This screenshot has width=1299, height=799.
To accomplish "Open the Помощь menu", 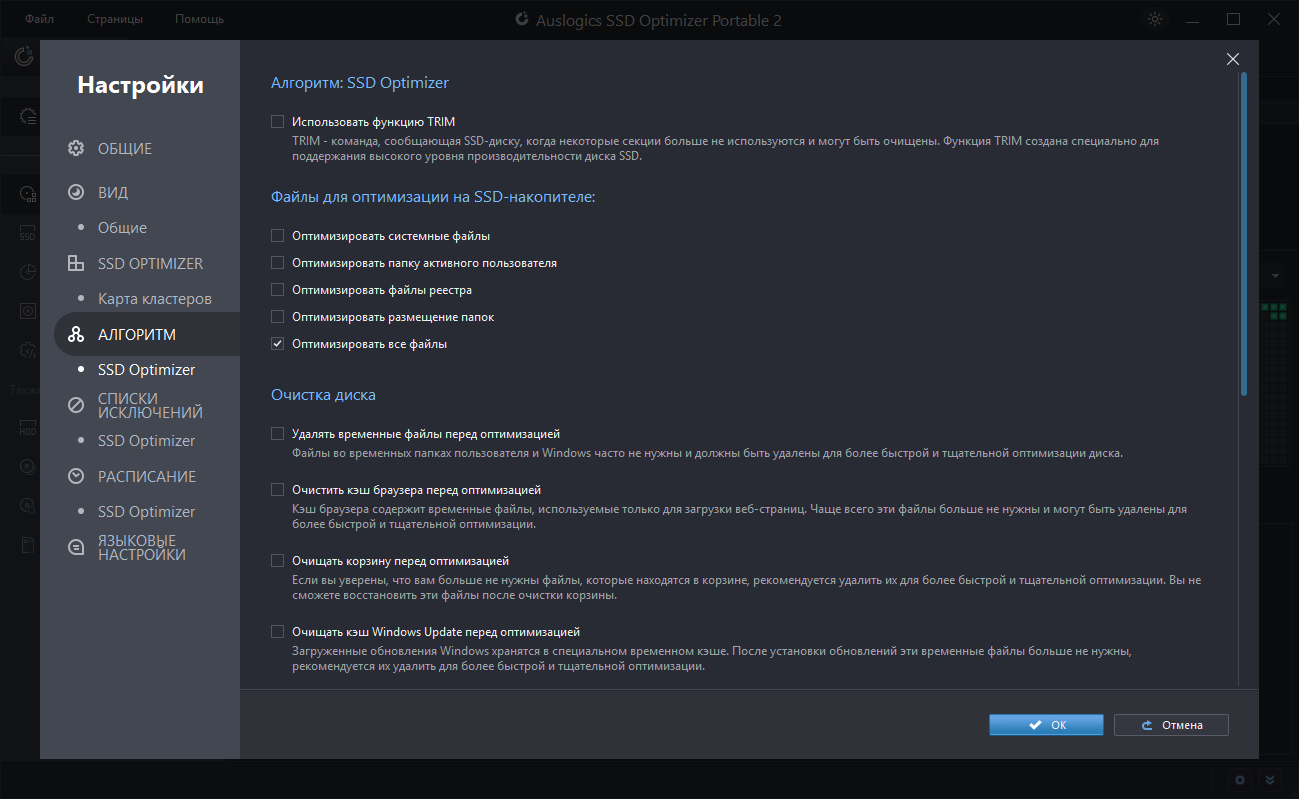I will click(199, 19).
